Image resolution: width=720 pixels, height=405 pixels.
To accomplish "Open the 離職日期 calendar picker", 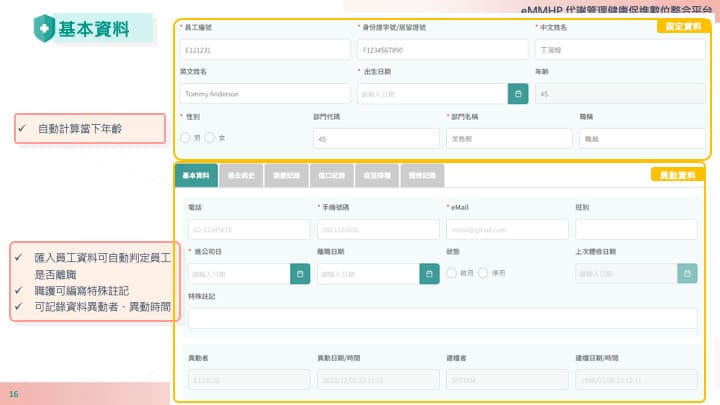I will 429,273.
